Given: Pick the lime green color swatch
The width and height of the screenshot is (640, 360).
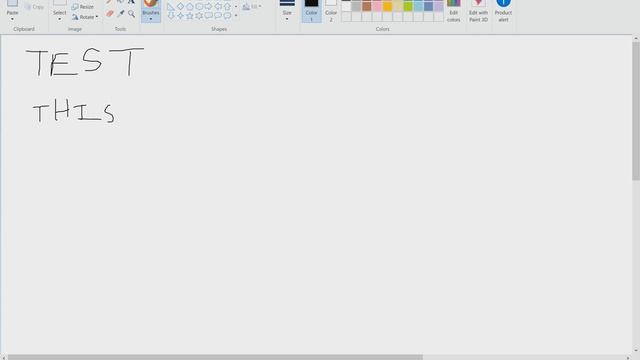Looking at the screenshot, I should coord(408,7).
